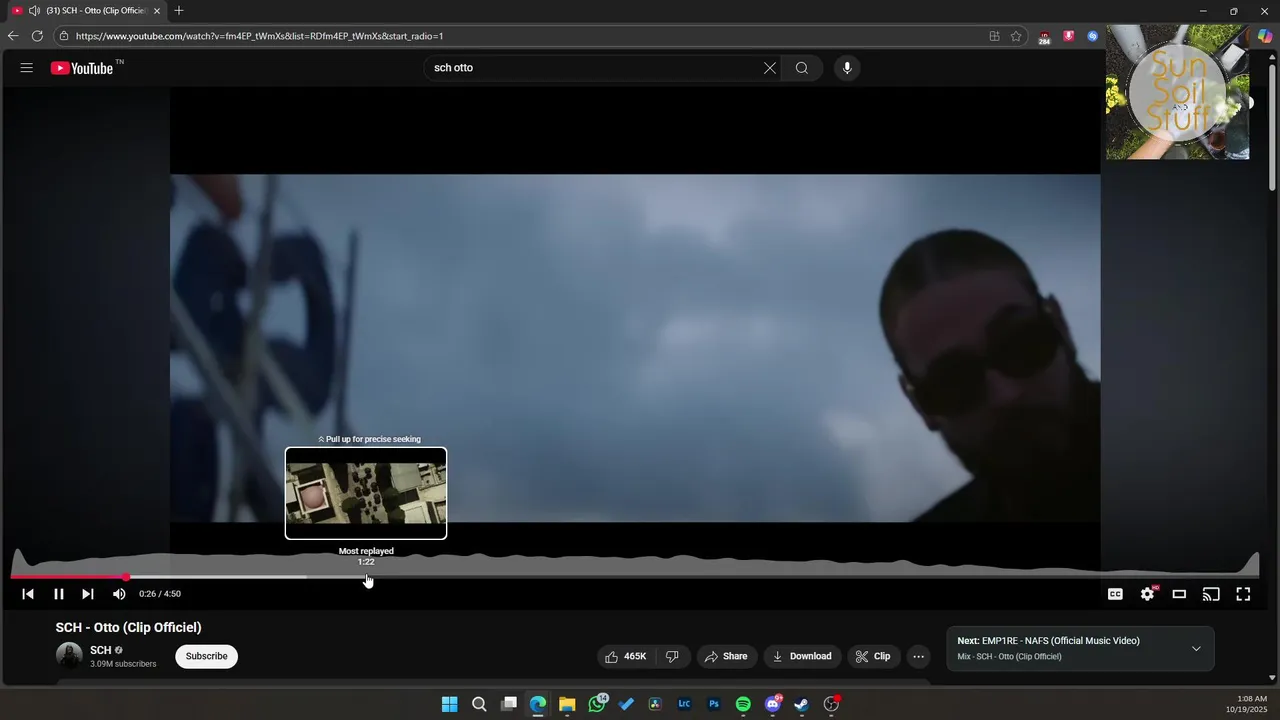Viewport: 1280px width, 720px height.
Task: Cast the video to a TV
Action: click(x=1211, y=594)
